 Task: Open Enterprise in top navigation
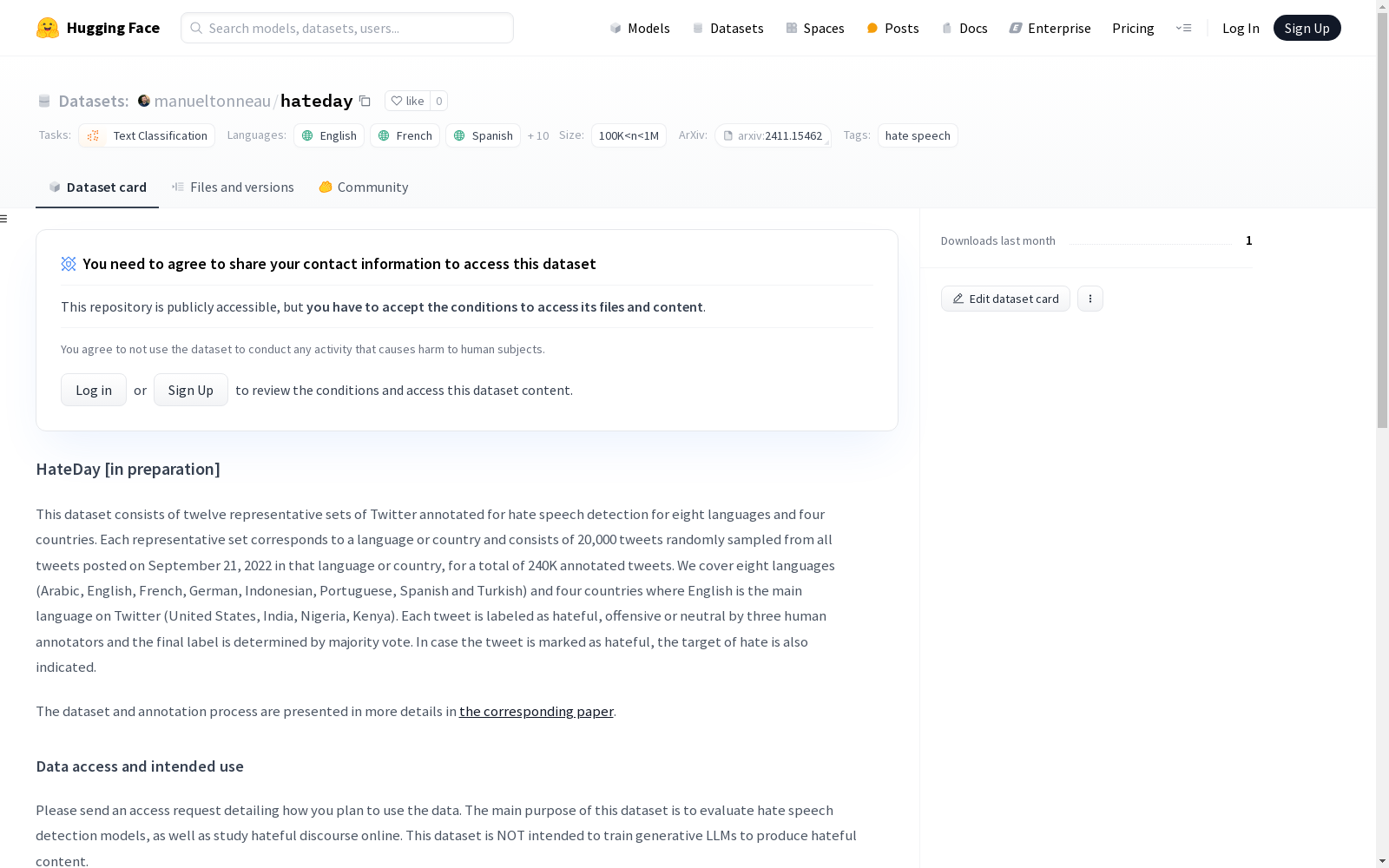[x=1050, y=28]
